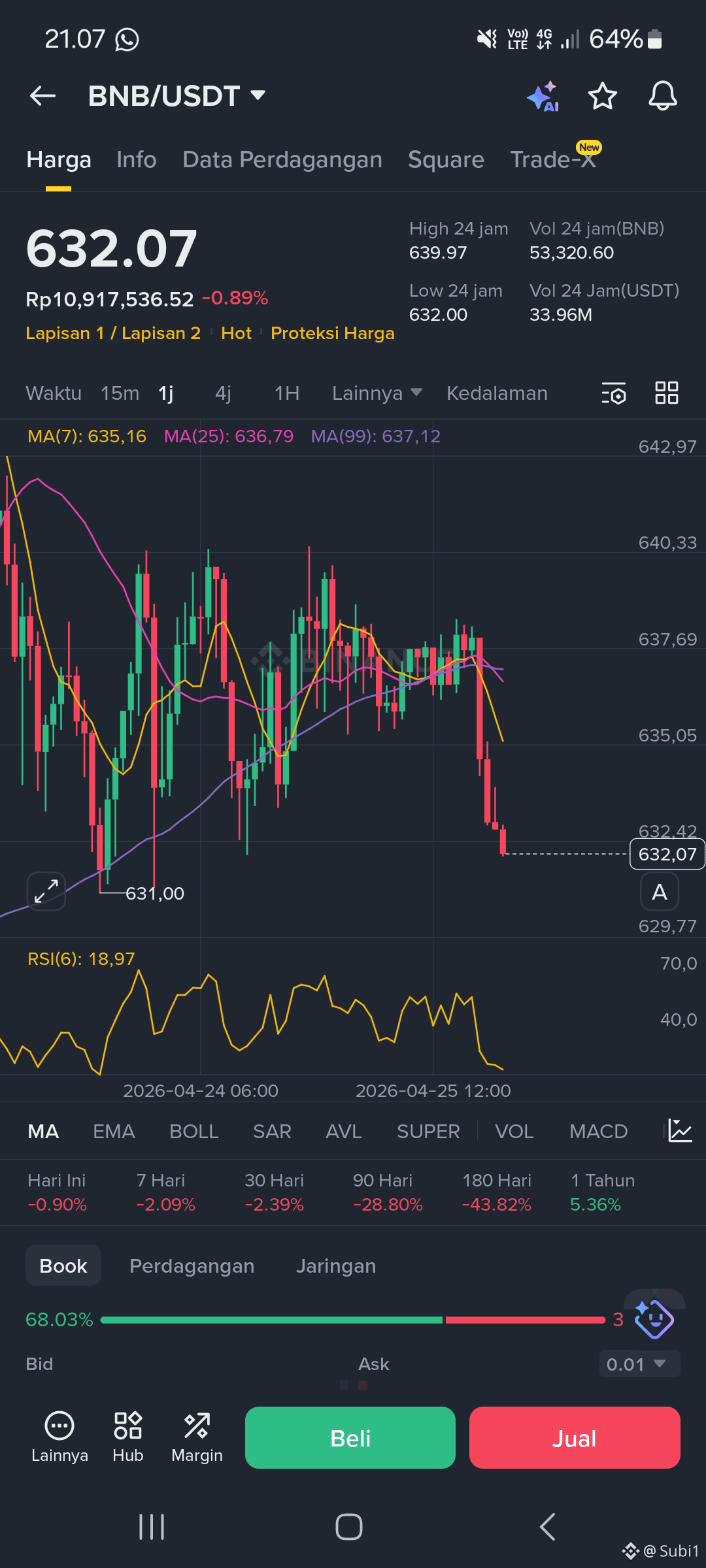The height and width of the screenshot is (1568, 706).
Task: Select 1j timeframe
Action: click(166, 393)
